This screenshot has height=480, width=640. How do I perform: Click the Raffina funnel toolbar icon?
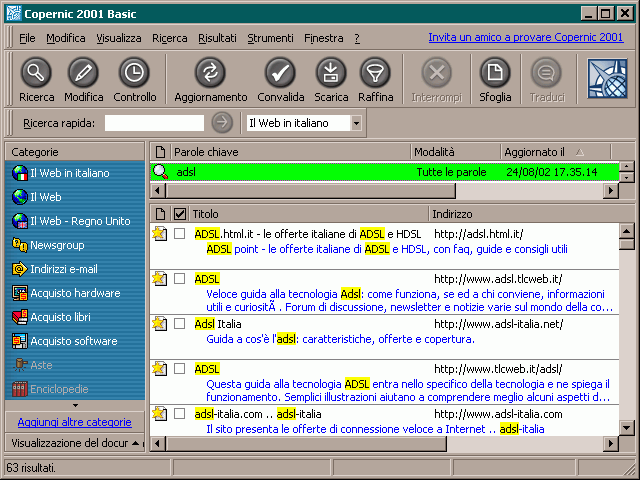(375, 73)
